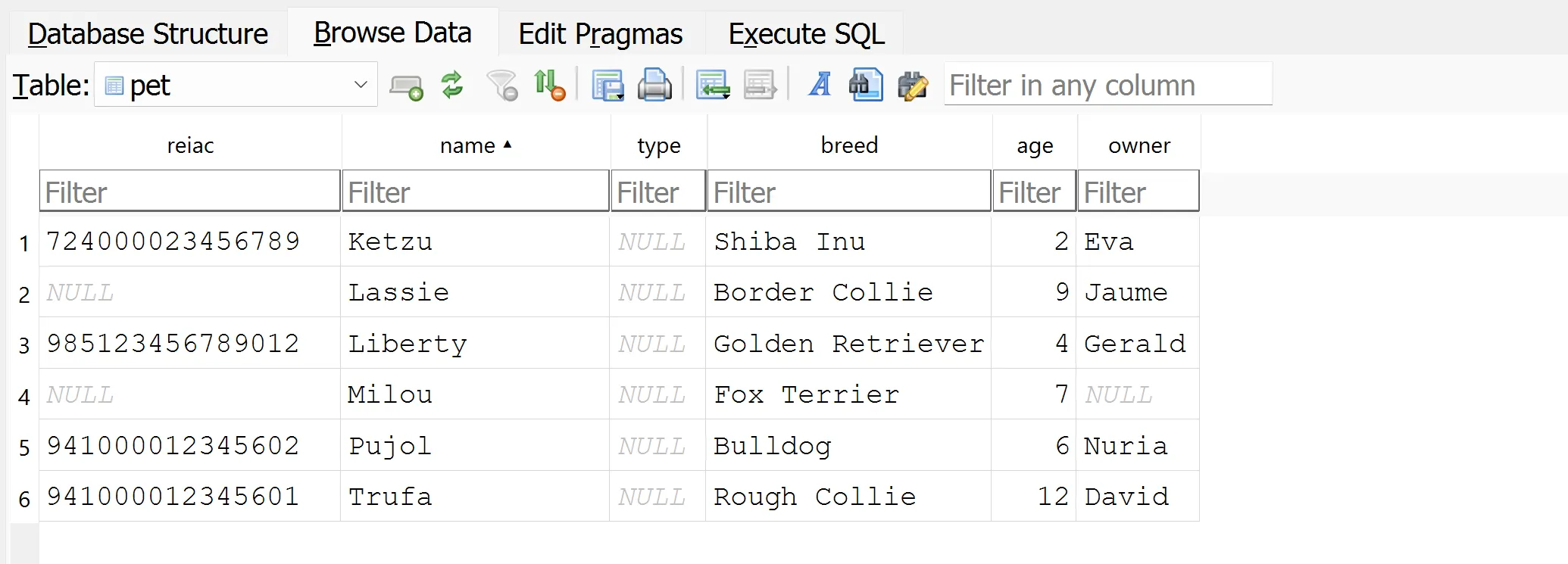Screen dimensions: 1568x564
Task: Open the new tab/dock icon with plus
Action: coord(406,86)
